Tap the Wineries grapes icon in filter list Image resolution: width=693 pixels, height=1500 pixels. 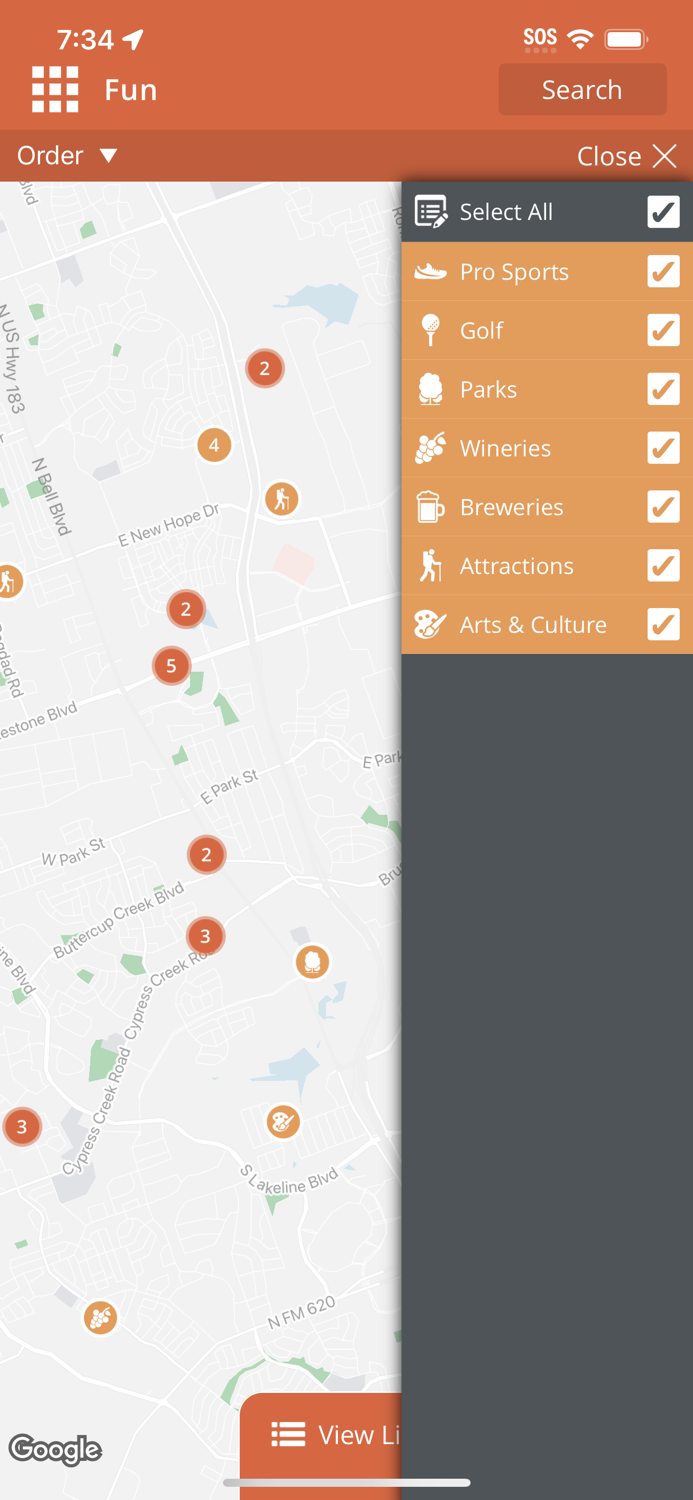click(430, 448)
